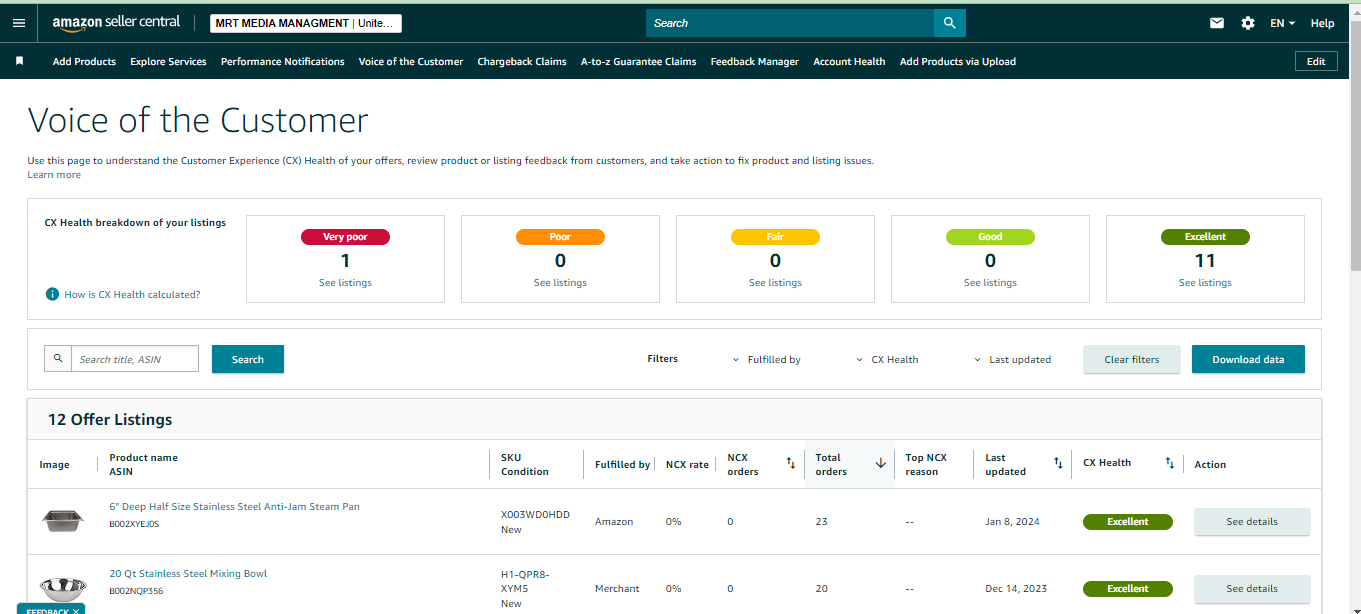Viewport: 1361px width, 614px height.
Task: Click the Jan 8, 2024 date cell
Action: click(1011, 521)
